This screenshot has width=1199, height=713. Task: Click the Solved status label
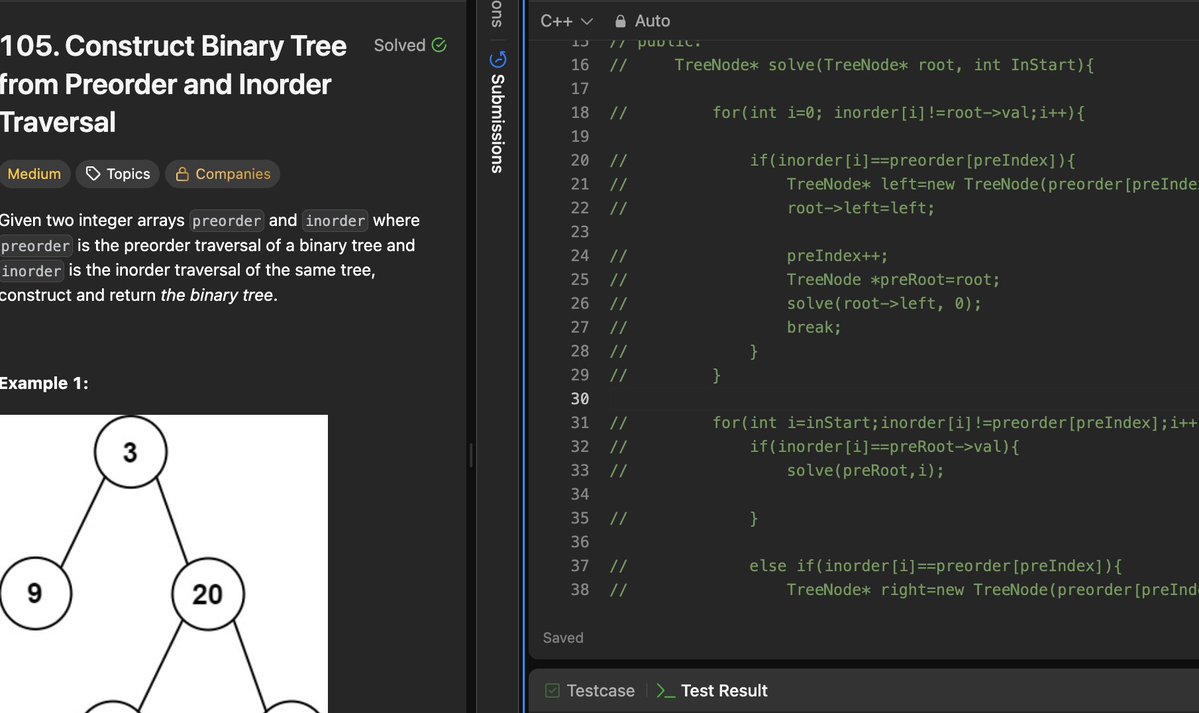[x=399, y=45]
